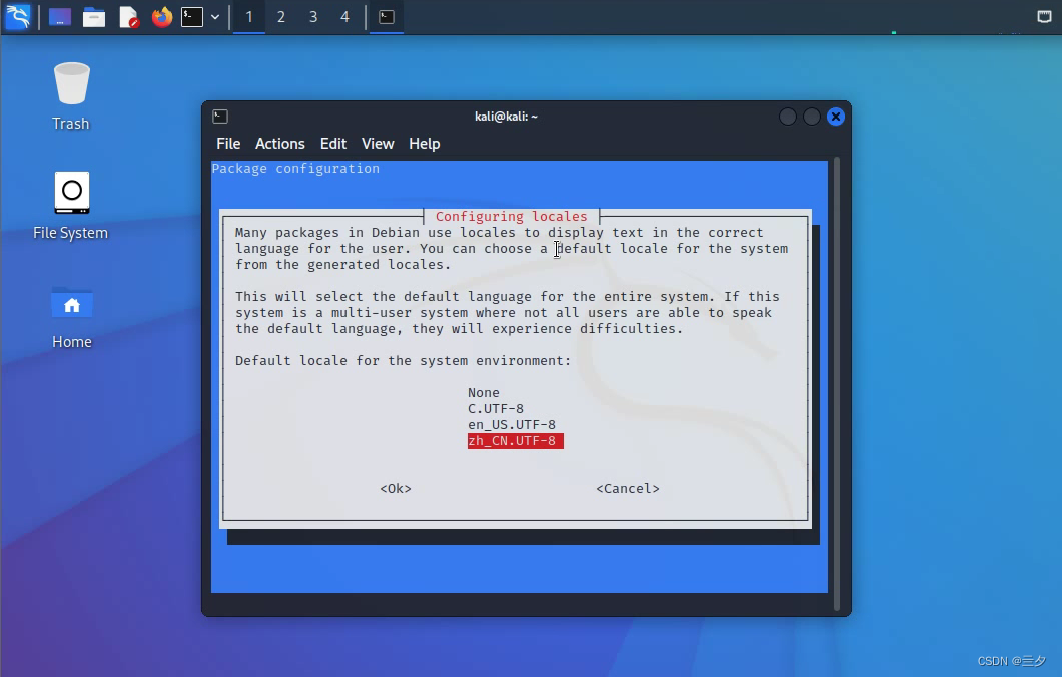
Task: Click the network connection tray icon
Action: pos(1044,17)
